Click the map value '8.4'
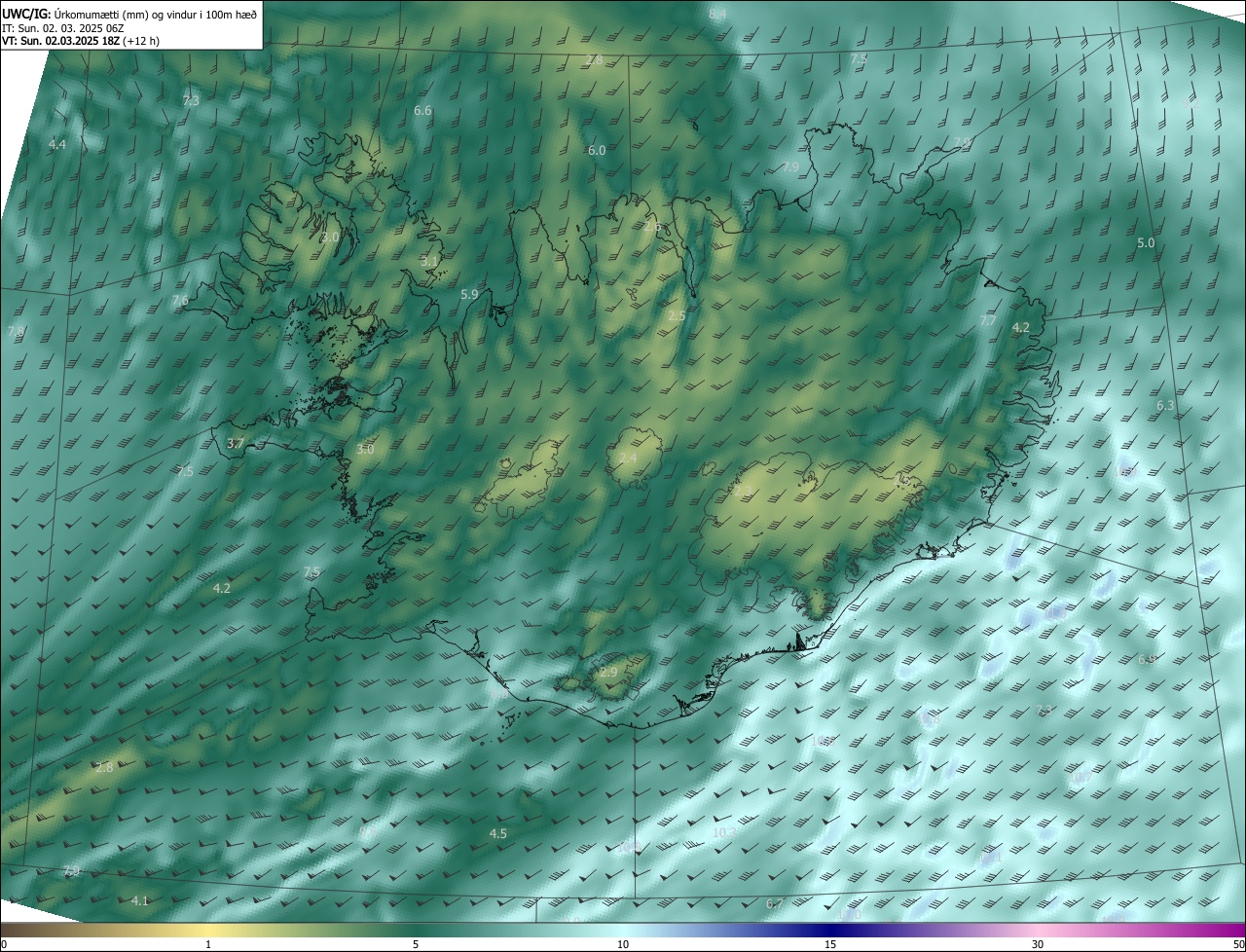 coord(717,14)
